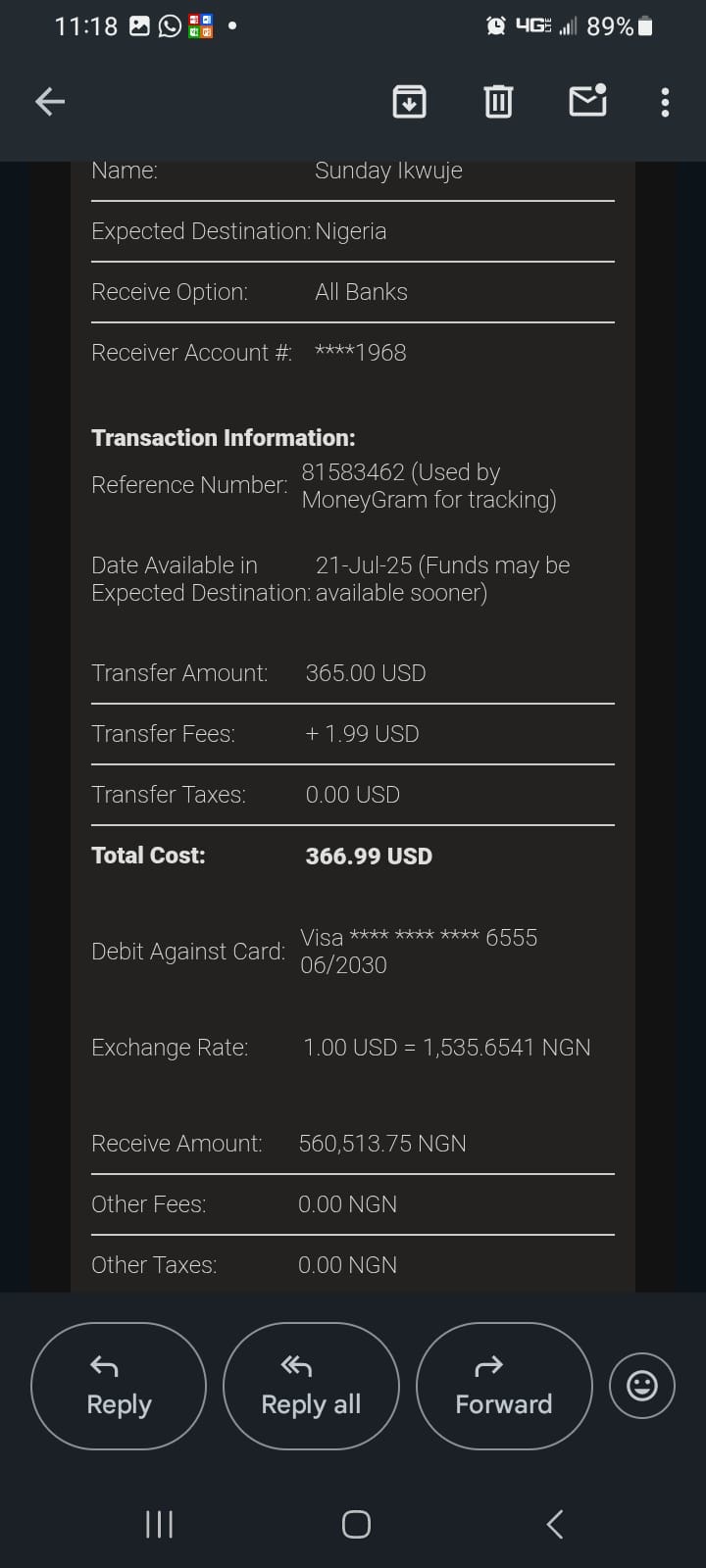Add an emoji reaction with smiley icon
Viewport: 706px width, 1568px height.
coord(642,1385)
